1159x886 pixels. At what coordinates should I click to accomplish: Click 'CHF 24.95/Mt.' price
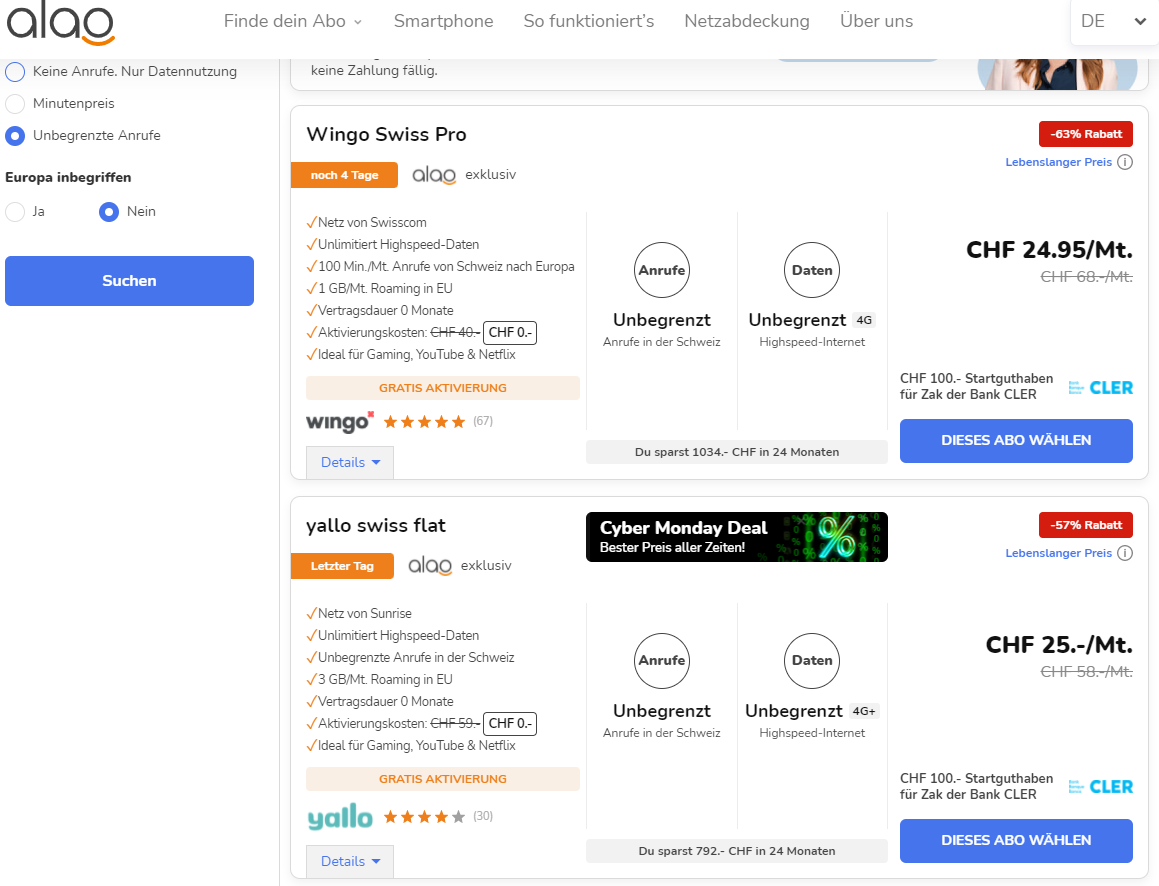point(1049,250)
